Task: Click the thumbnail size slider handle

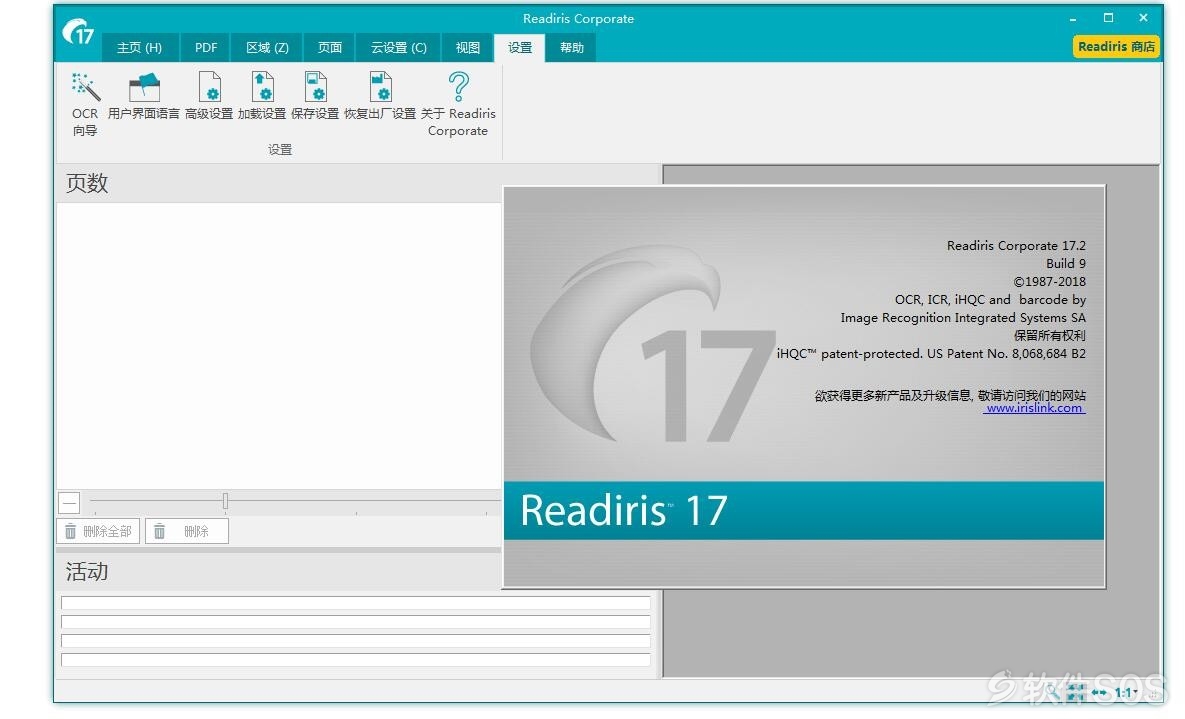Action: [x=225, y=501]
